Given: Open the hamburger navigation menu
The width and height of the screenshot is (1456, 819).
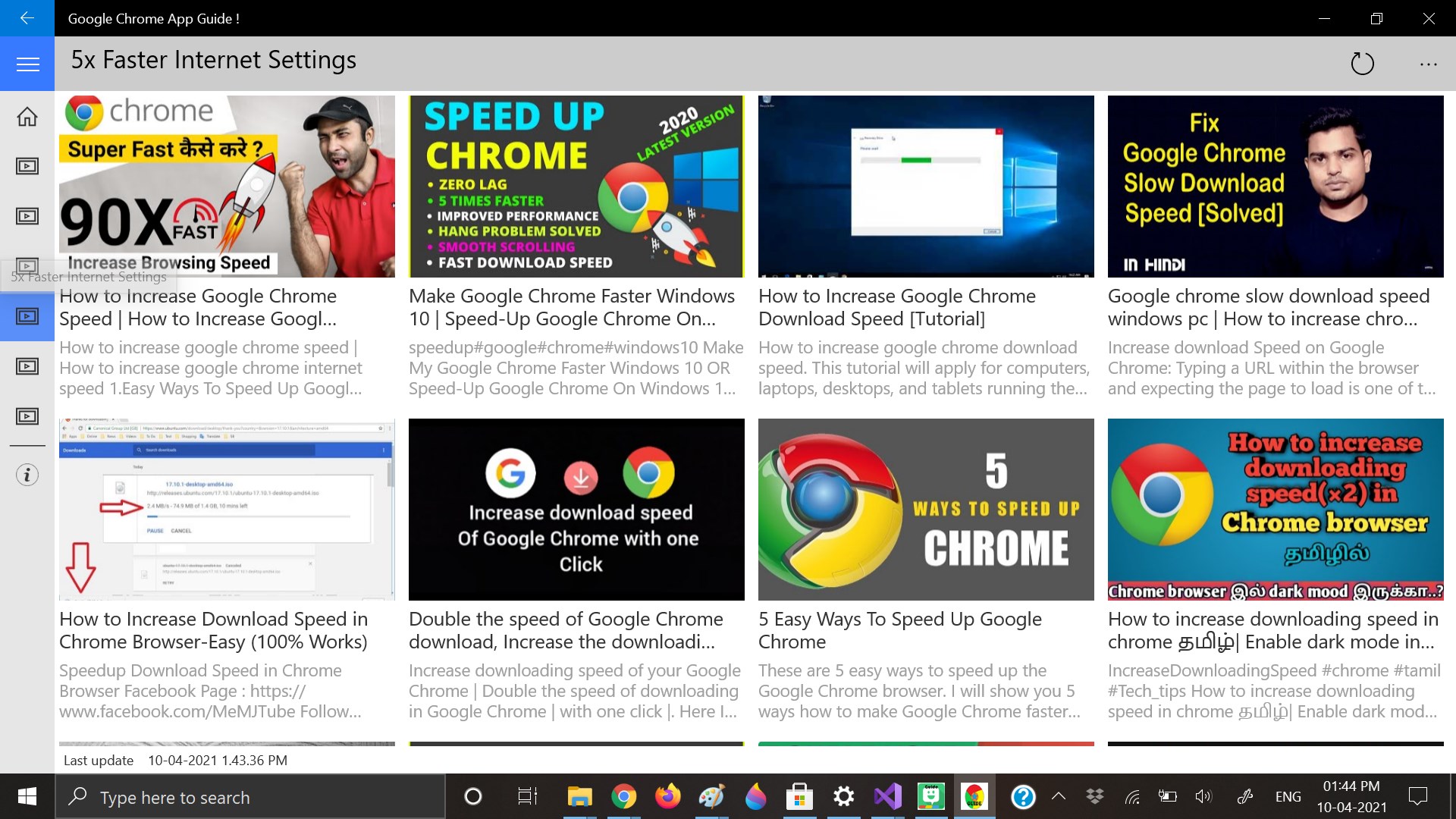Looking at the screenshot, I should point(27,64).
